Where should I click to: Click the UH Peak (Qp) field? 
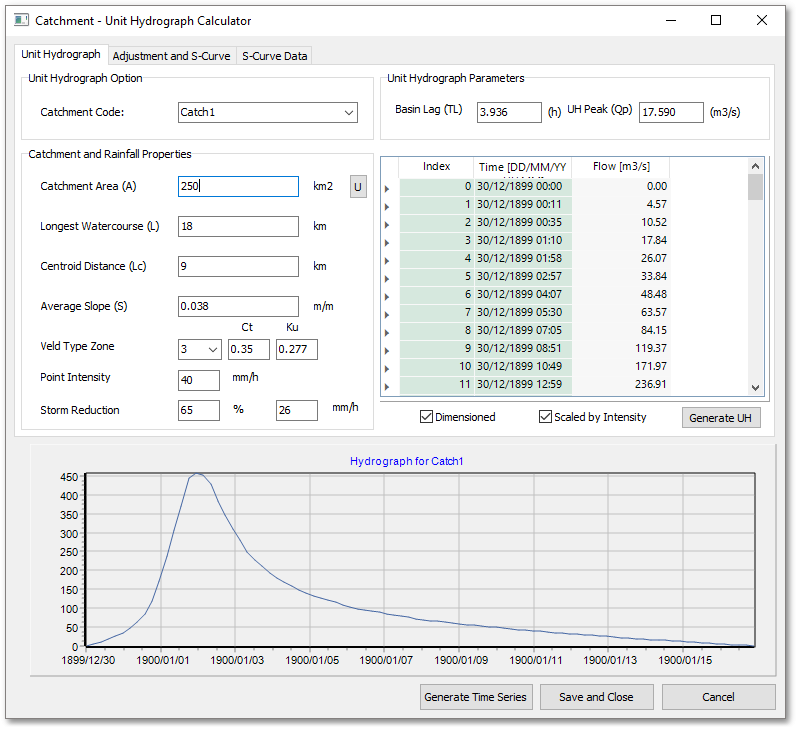(671, 112)
